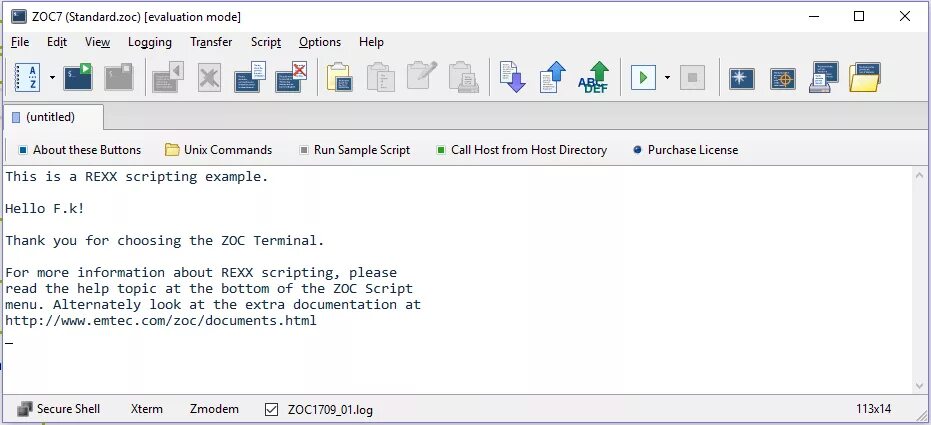Click the download file icon with purple down arrow
Viewport: 931px width, 425px height.
(512, 77)
